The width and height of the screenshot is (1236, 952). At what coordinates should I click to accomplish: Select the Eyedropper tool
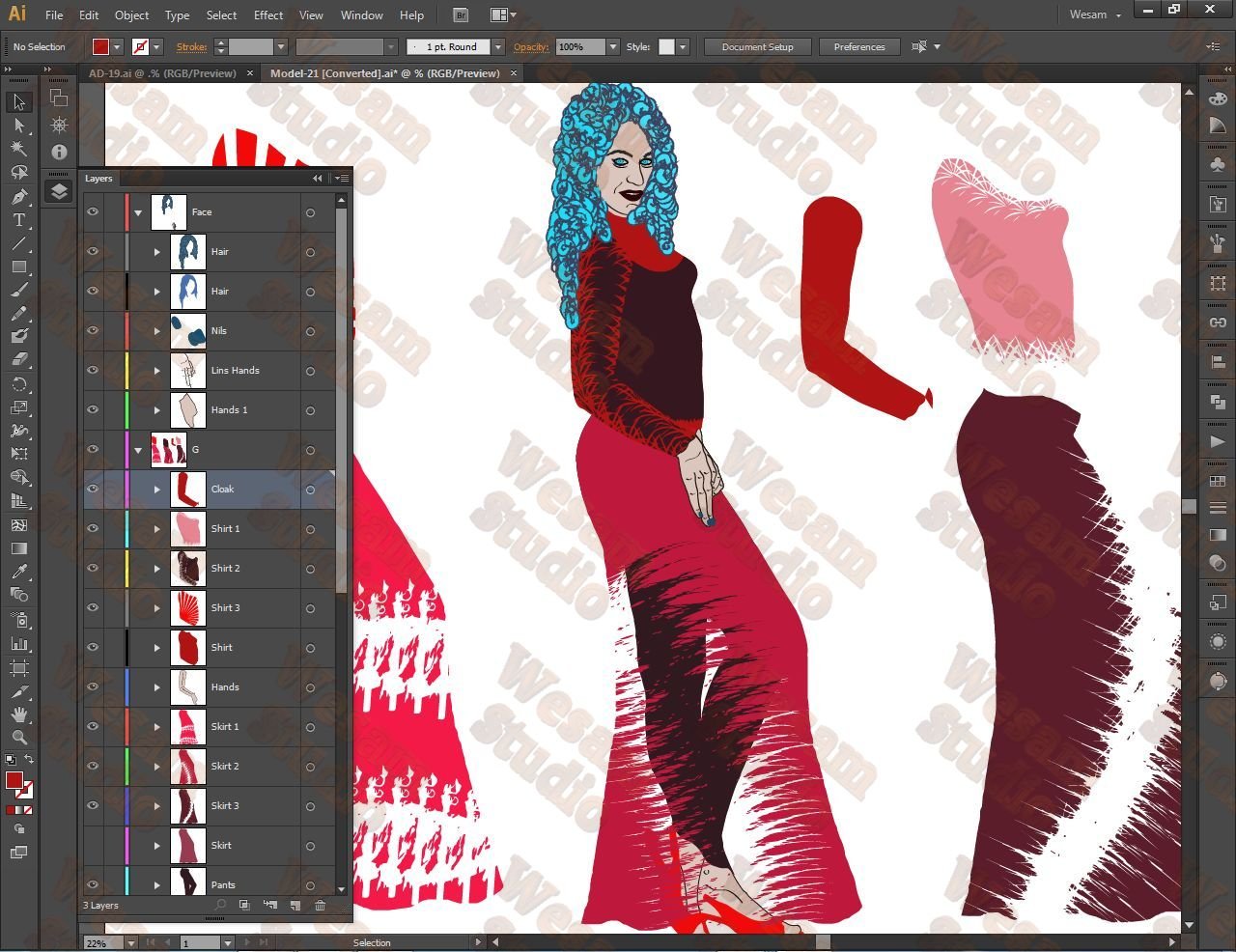pos(18,572)
